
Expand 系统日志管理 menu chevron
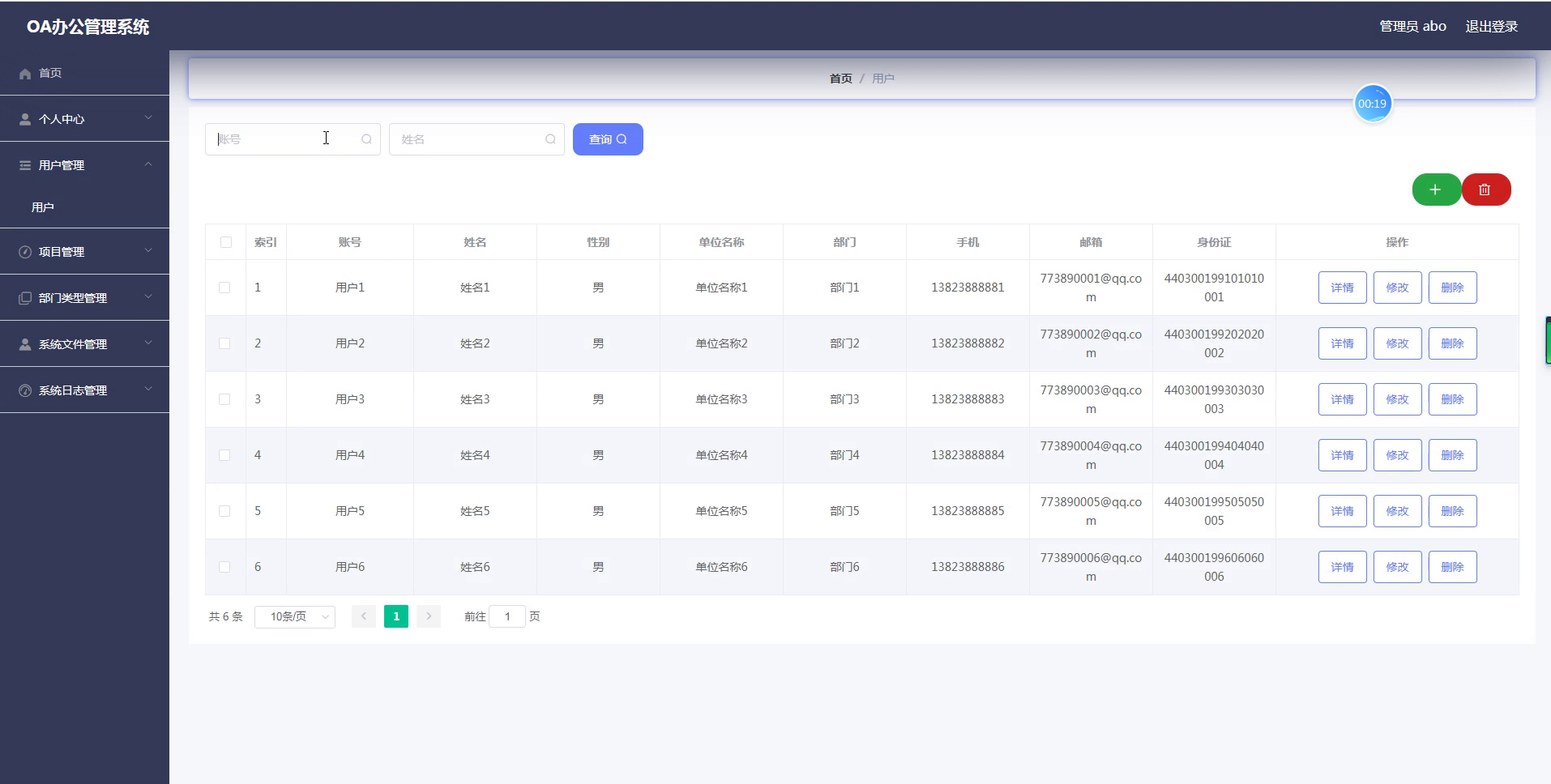pyautogui.click(x=148, y=390)
